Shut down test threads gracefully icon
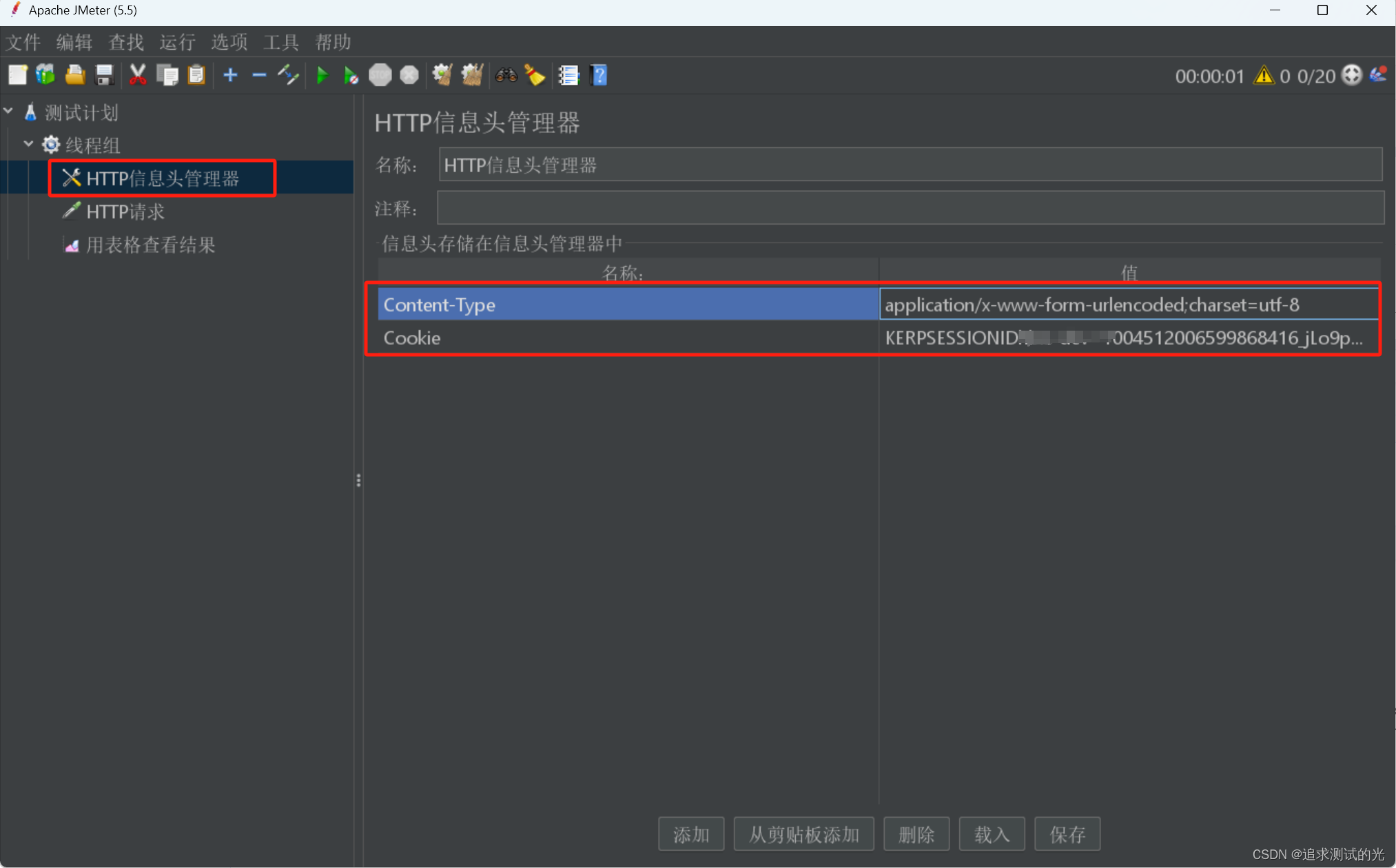Screen dimensions: 1396x868 point(409,75)
